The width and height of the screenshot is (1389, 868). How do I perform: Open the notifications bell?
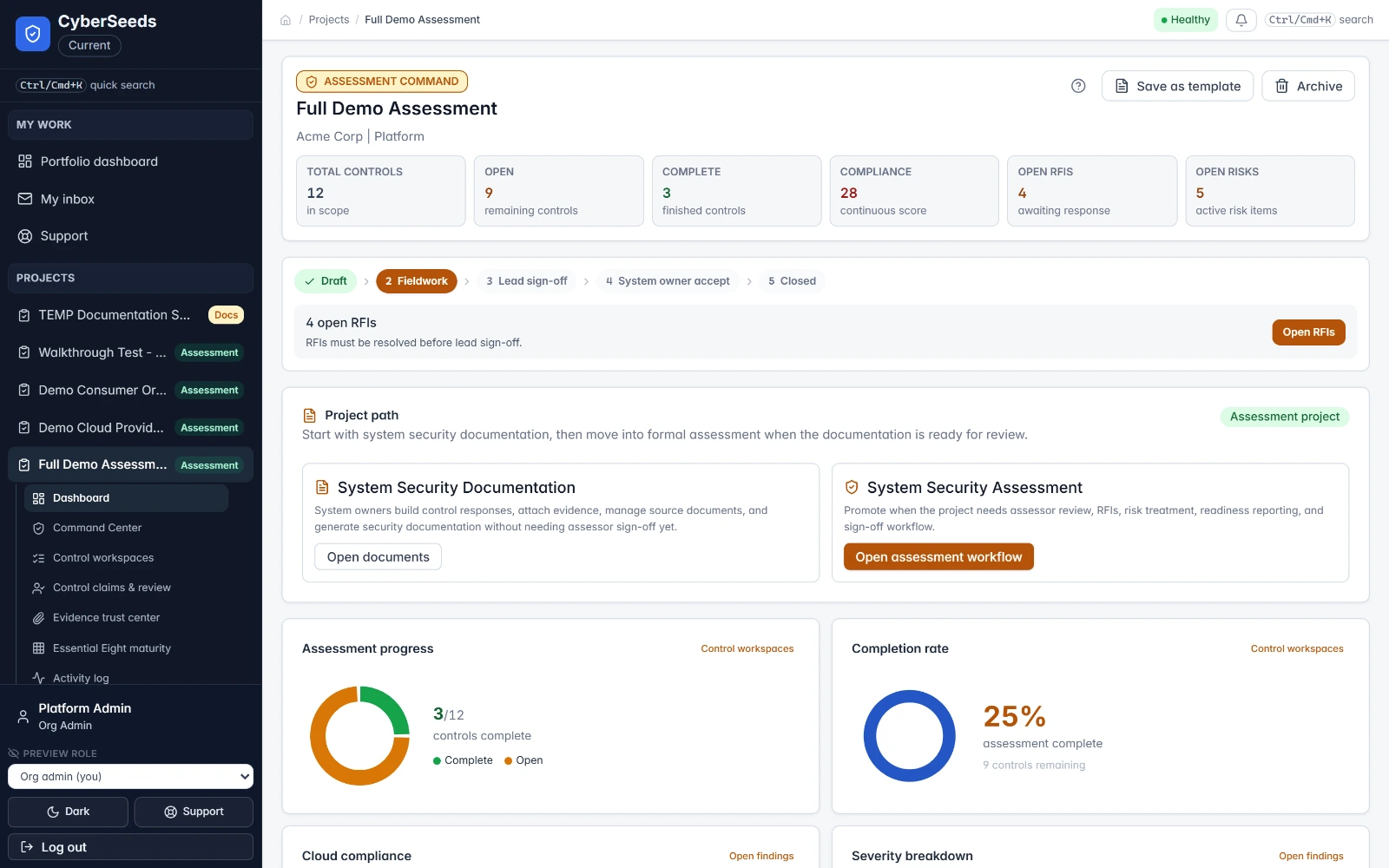(1241, 20)
